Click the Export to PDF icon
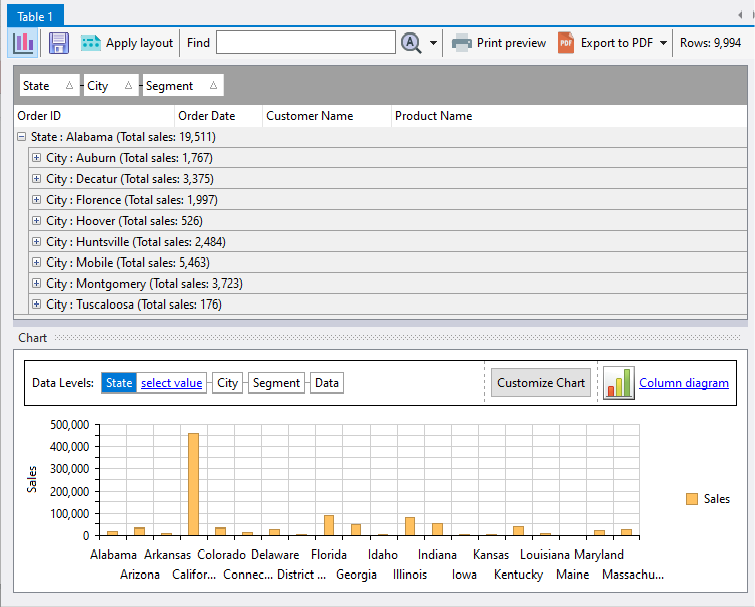The height and width of the screenshot is (607, 755). click(x=566, y=43)
